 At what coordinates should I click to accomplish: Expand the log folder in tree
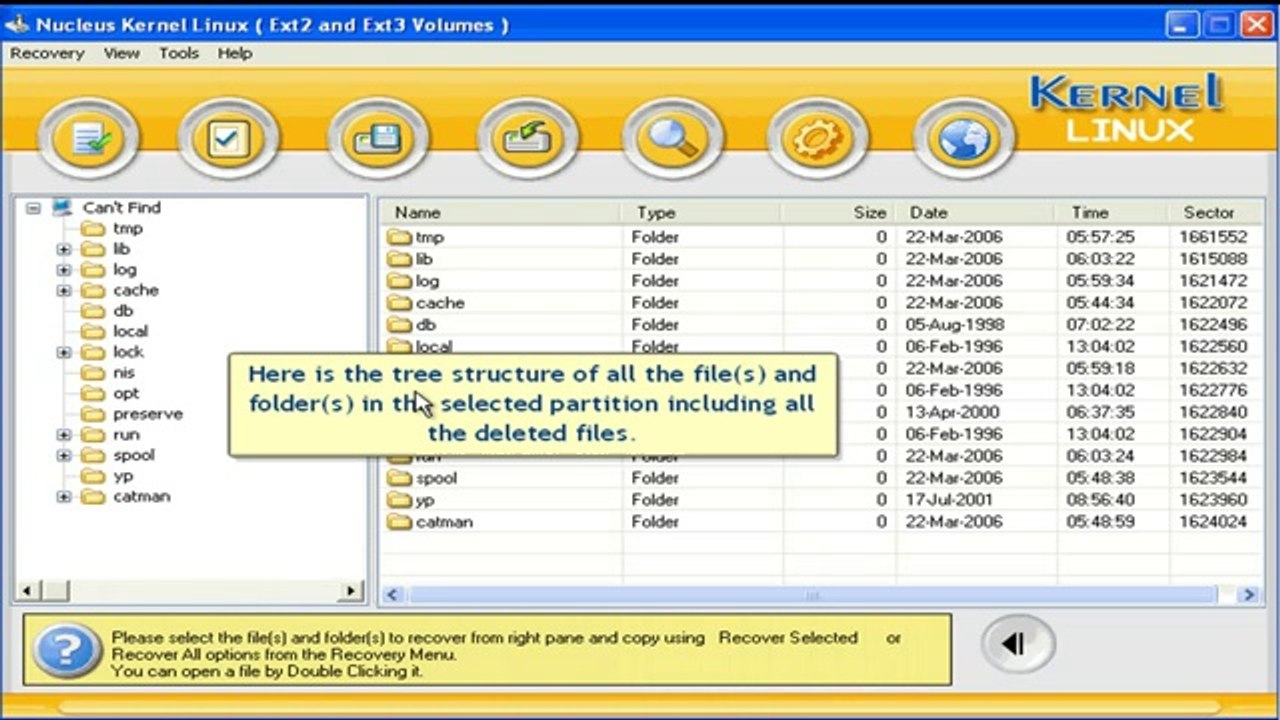tap(64, 270)
